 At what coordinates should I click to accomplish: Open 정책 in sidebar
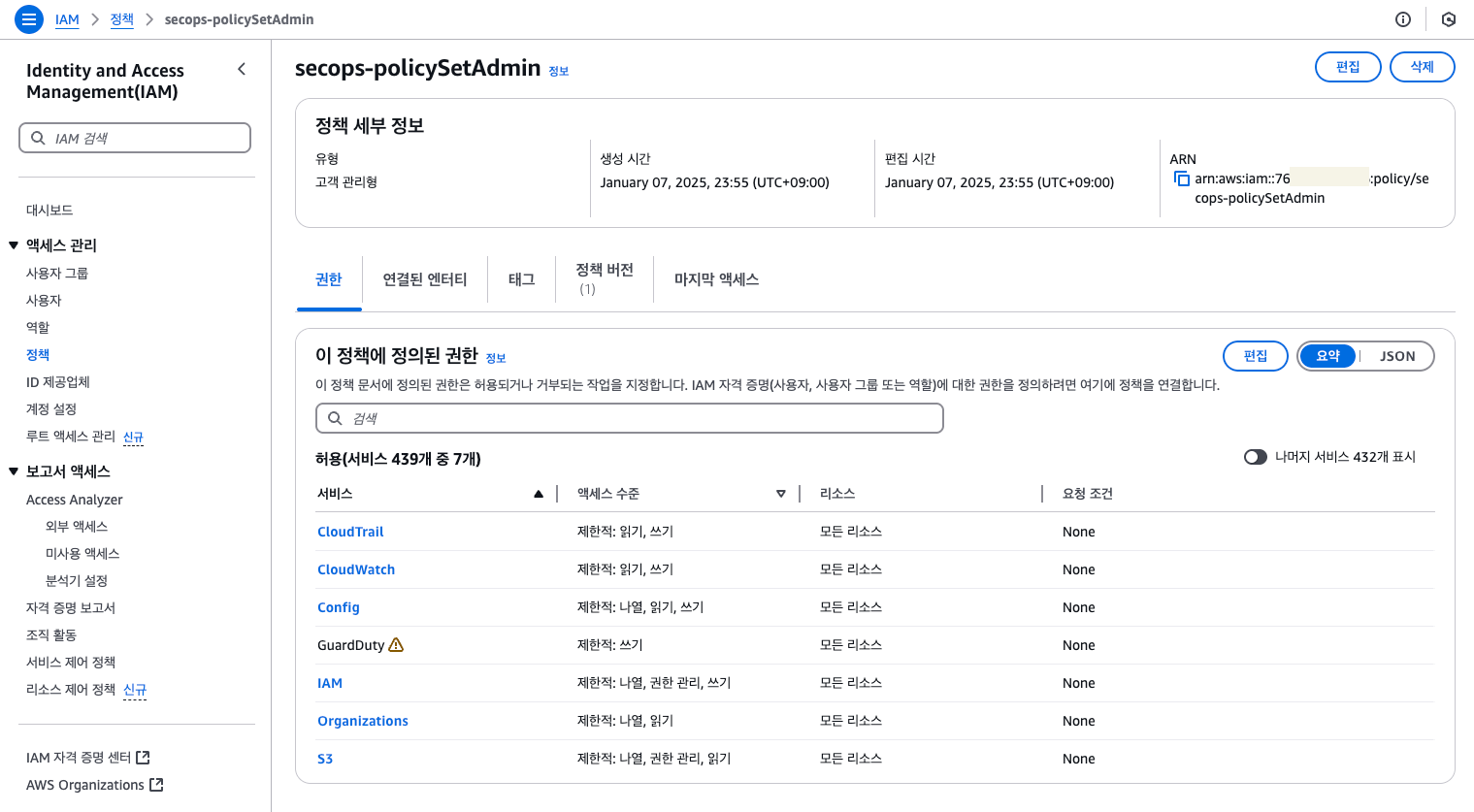[x=38, y=355]
